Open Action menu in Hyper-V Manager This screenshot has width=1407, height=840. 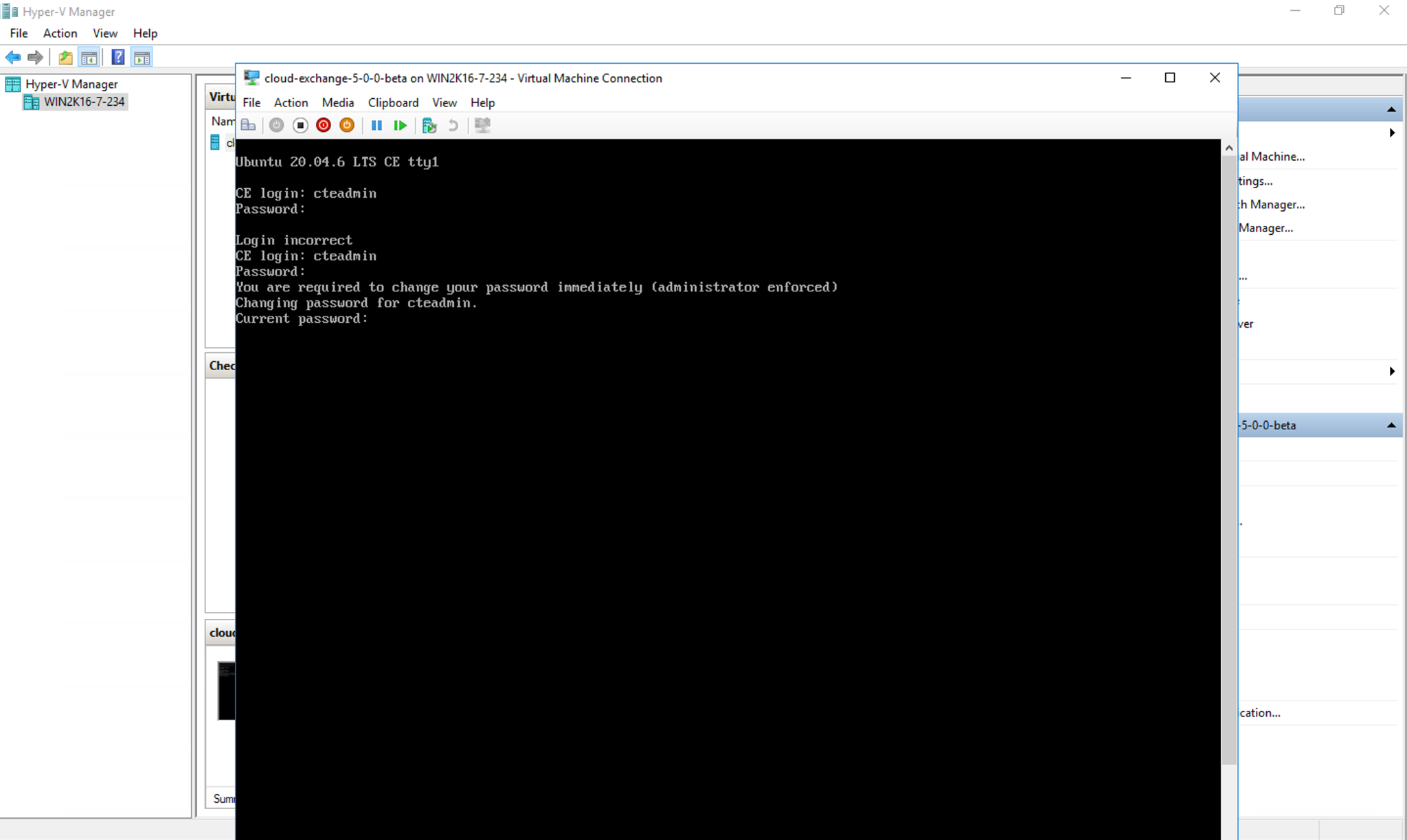pos(60,33)
